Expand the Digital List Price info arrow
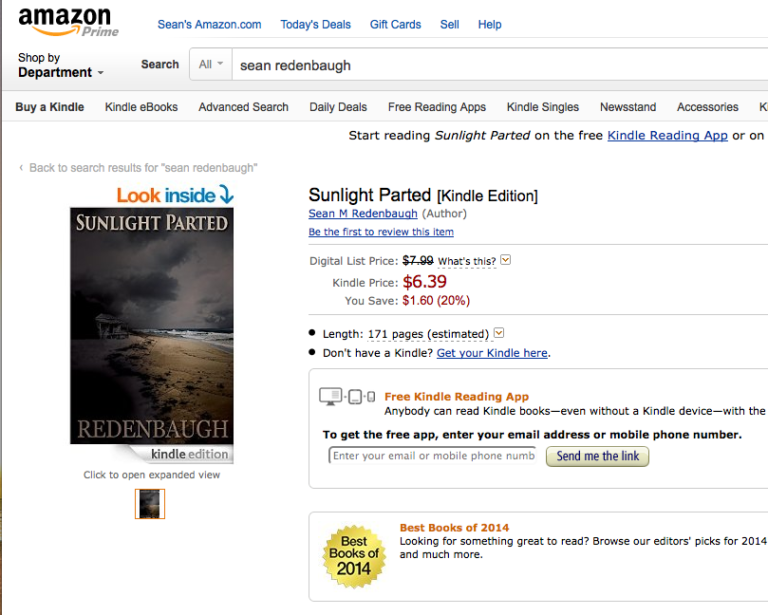The height and width of the screenshot is (615, 768). [505, 261]
